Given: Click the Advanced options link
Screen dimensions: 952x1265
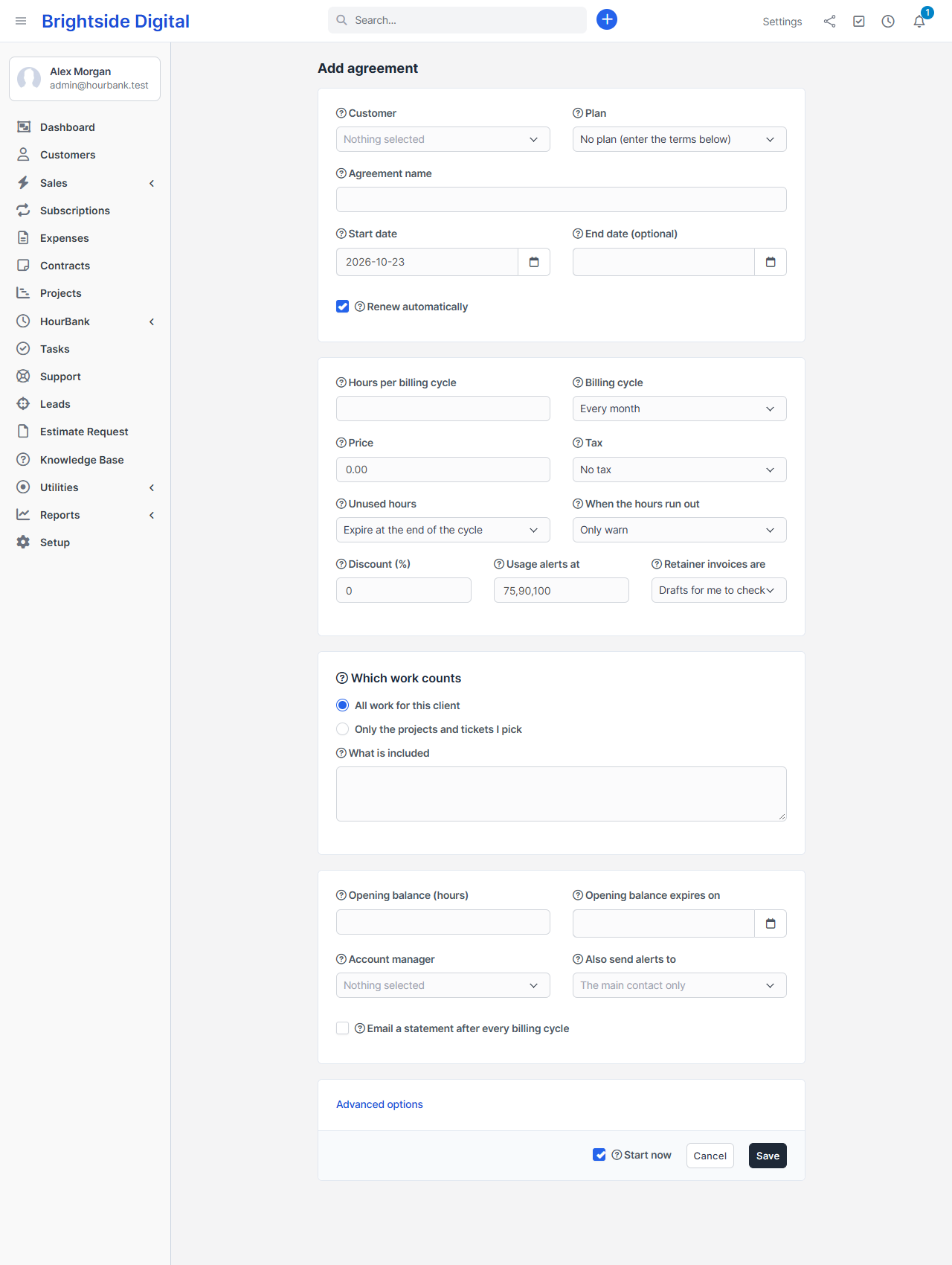Looking at the screenshot, I should [x=379, y=1104].
